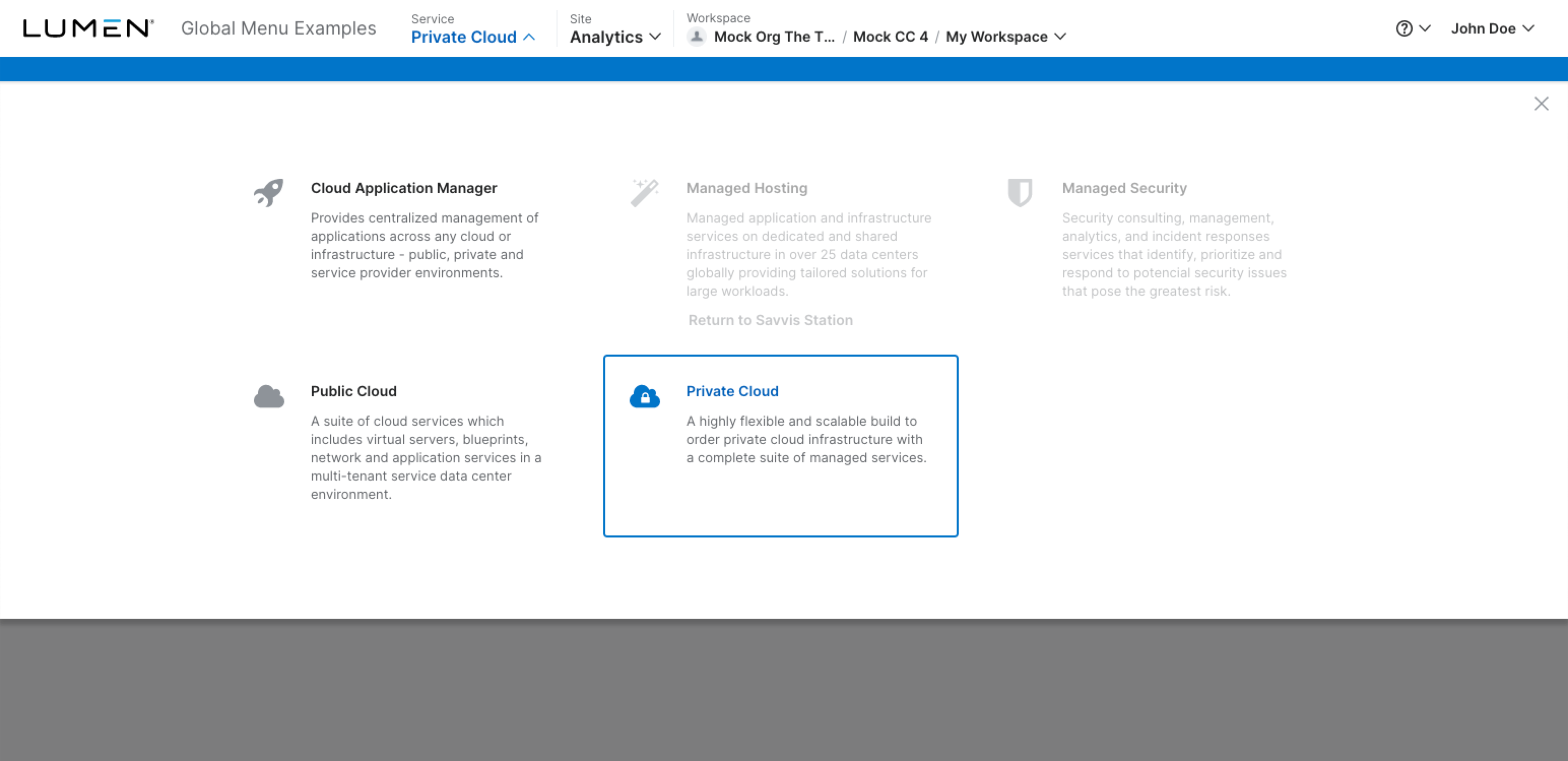This screenshot has width=1568, height=761.
Task: Click Return to Savvis Station link
Action: pyautogui.click(x=770, y=320)
